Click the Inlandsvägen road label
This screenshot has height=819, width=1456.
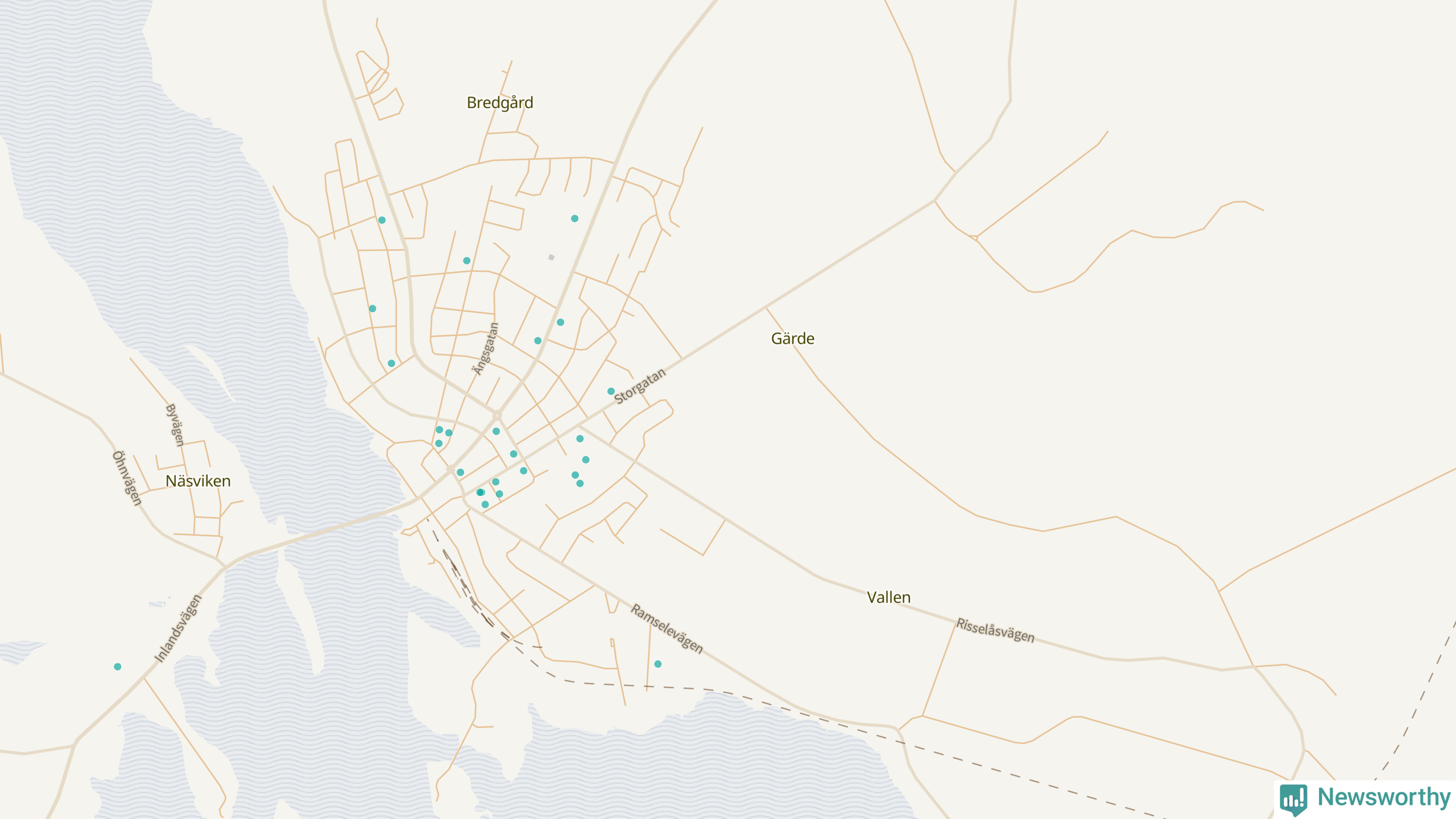click(x=178, y=628)
